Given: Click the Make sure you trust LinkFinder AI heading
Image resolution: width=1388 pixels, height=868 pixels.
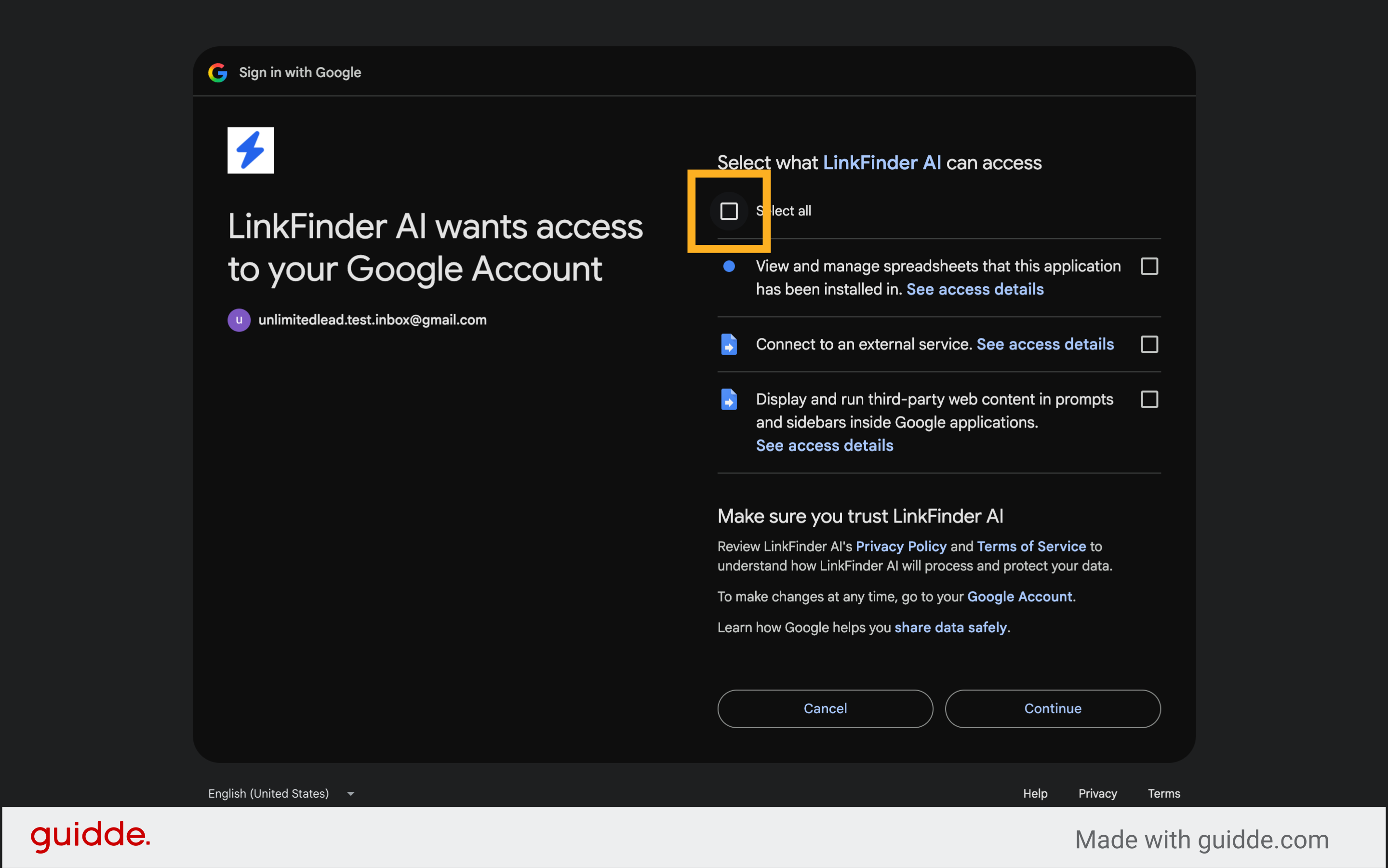Looking at the screenshot, I should pyautogui.click(x=860, y=516).
